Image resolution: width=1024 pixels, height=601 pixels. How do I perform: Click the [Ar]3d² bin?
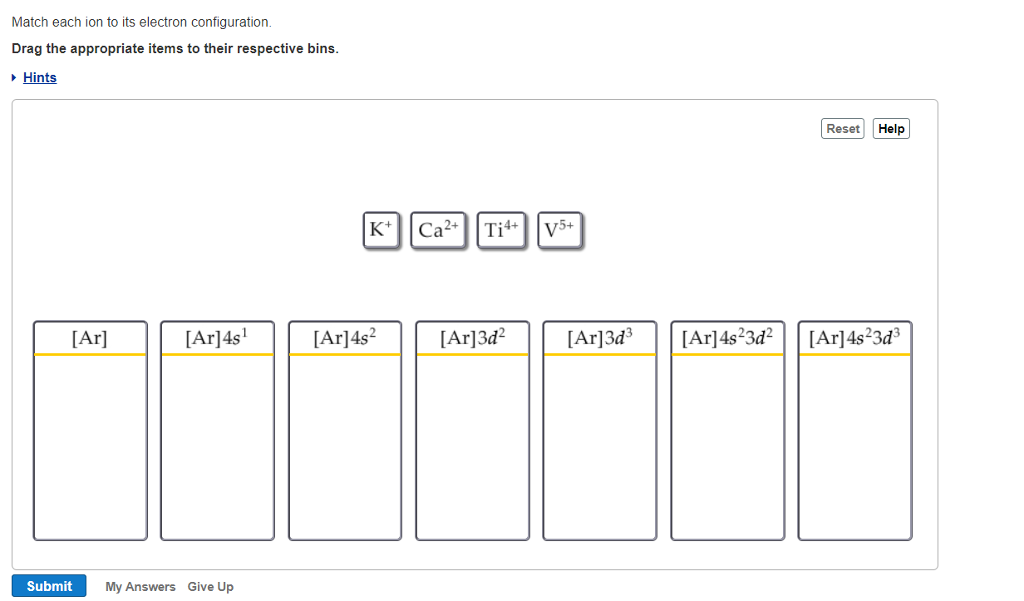click(x=472, y=430)
